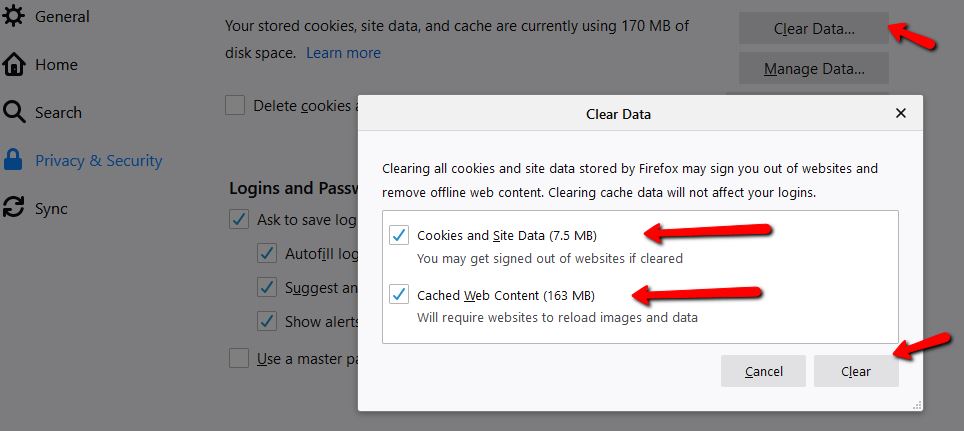Click the Search magnifier icon
The width and height of the screenshot is (964, 431).
(x=14, y=113)
